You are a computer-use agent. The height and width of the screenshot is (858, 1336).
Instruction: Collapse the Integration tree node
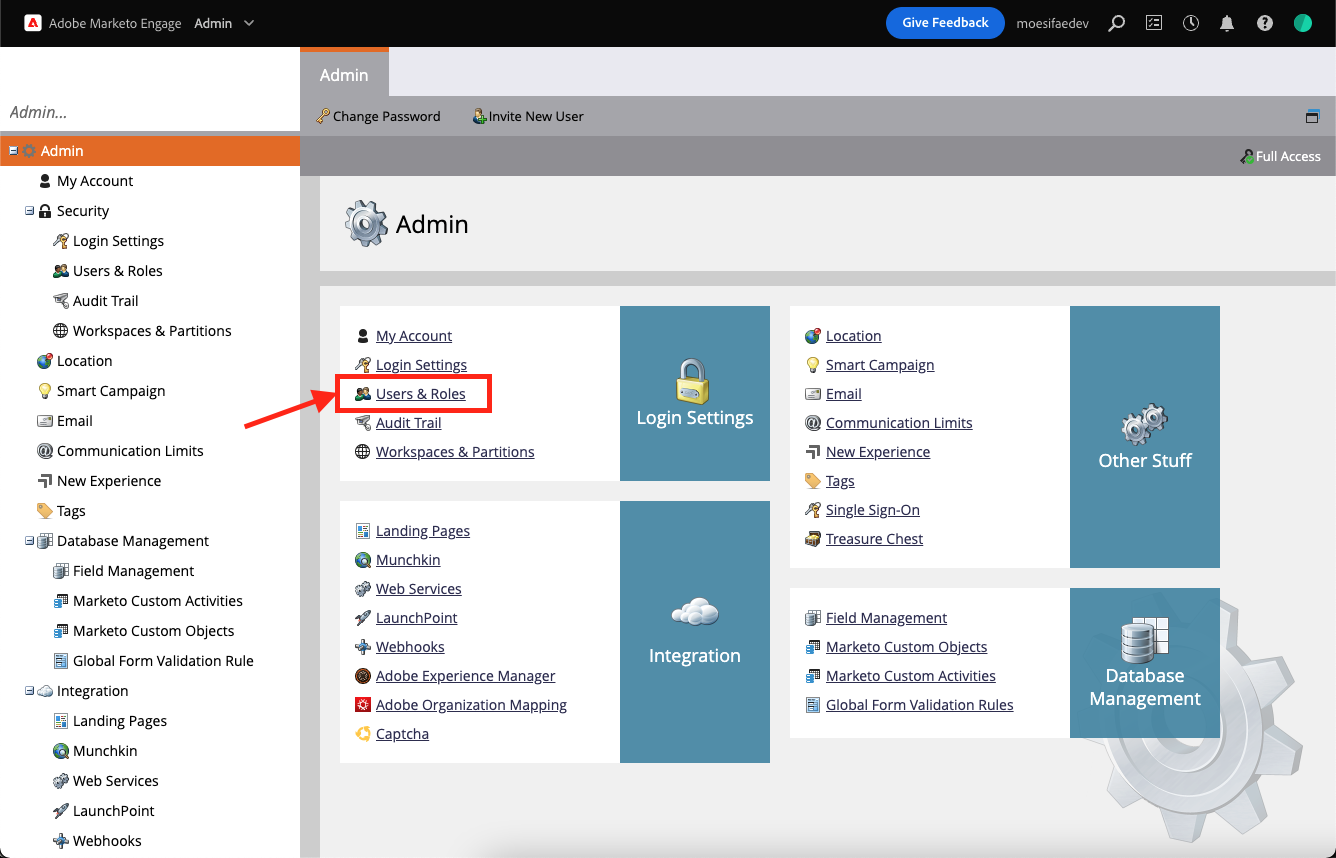30,691
